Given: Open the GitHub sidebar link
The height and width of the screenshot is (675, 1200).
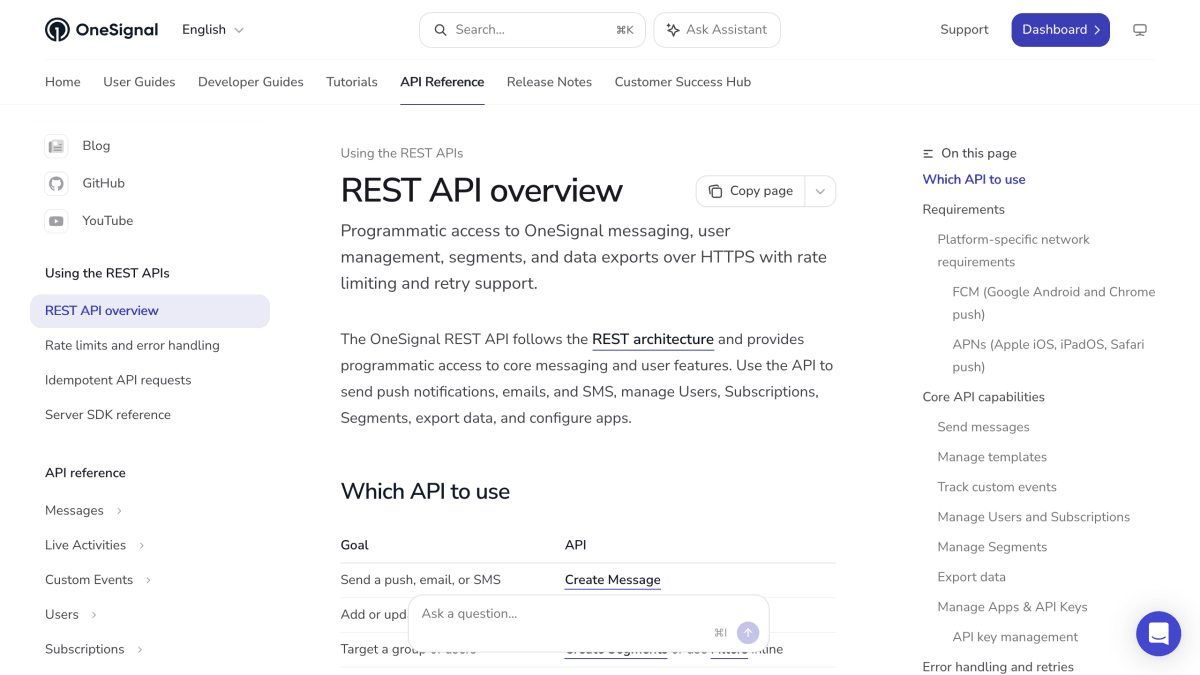Looking at the screenshot, I should tap(104, 184).
